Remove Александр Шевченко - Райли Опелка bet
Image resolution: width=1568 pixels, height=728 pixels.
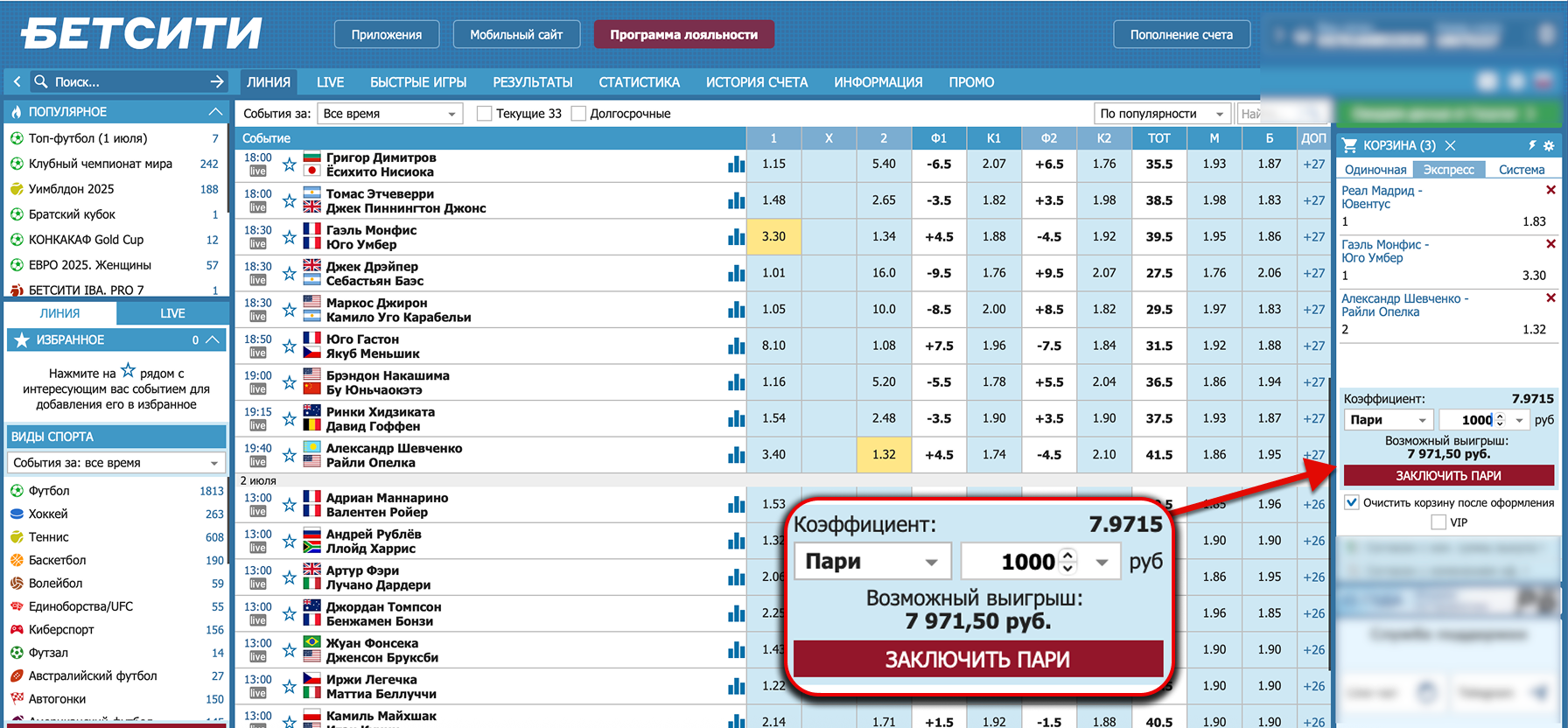point(1550,297)
